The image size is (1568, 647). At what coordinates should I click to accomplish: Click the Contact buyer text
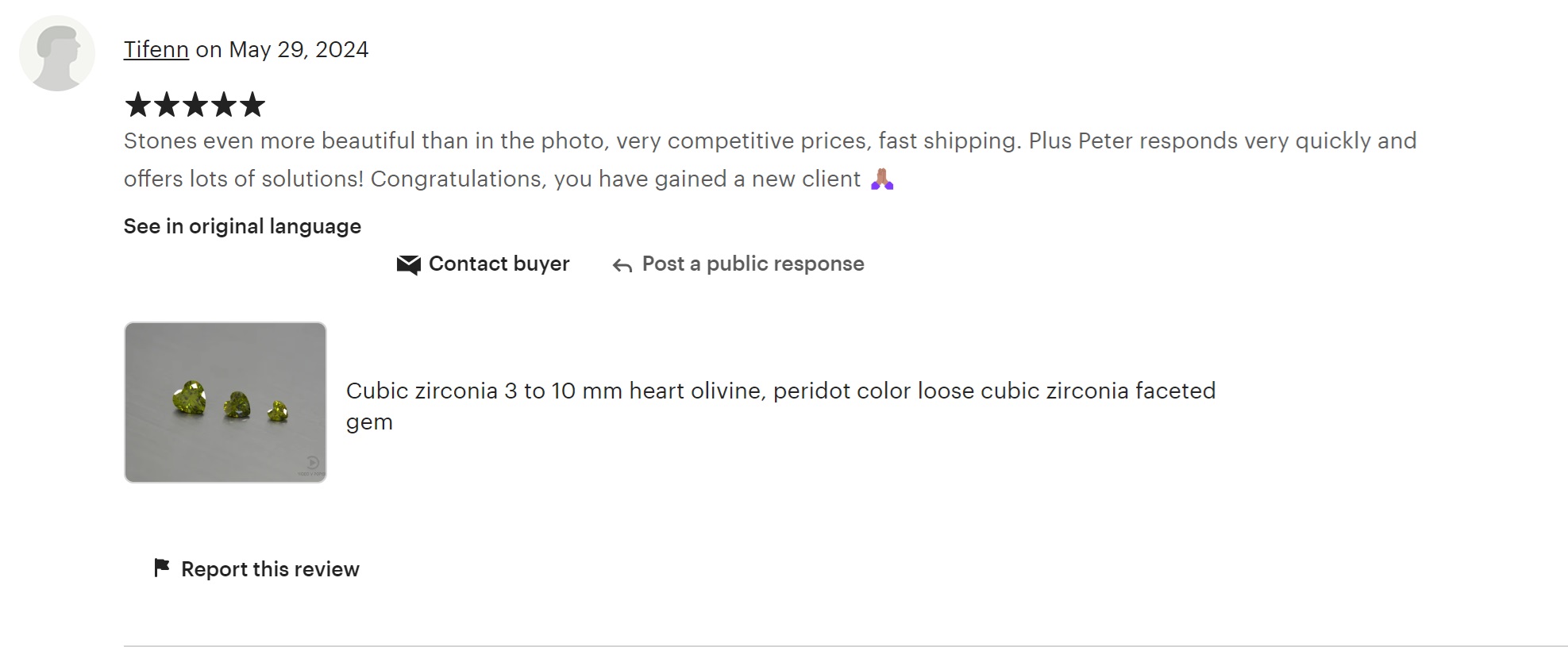pyautogui.click(x=499, y=264)
